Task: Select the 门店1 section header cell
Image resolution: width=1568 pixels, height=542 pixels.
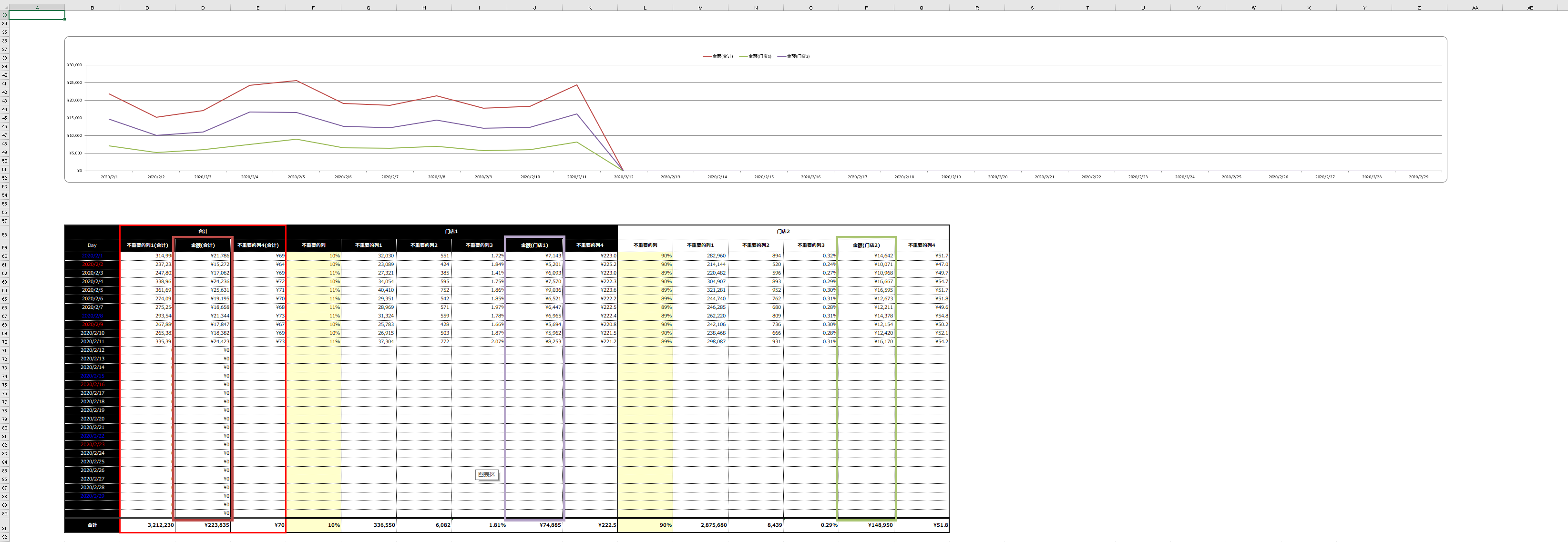Action: tap(451, 231)
